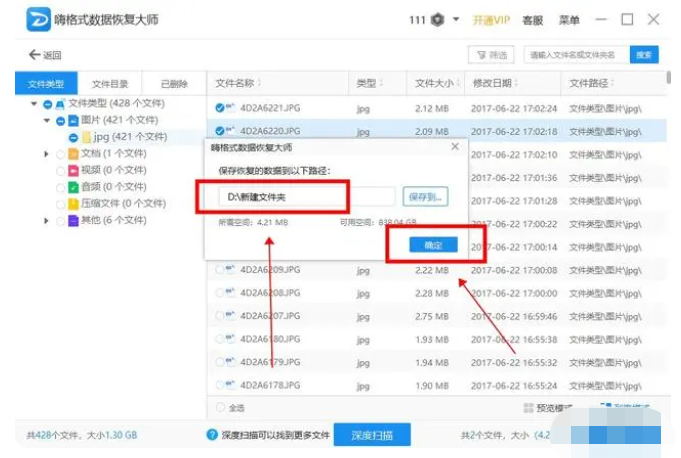The width and height of the screenshot is (681, 458).
Task: Sort by 修改日期 column
Action: coord(495,83)
